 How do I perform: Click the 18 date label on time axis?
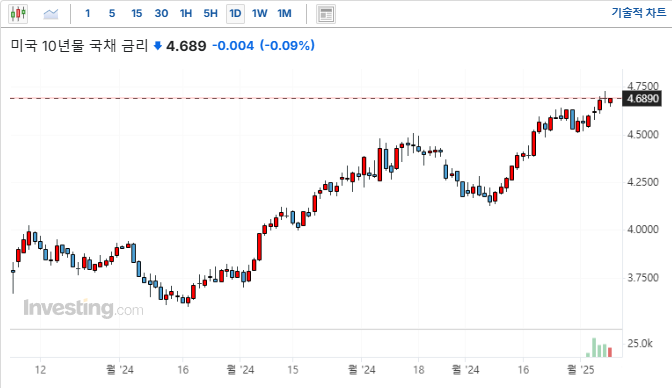pos(418,370)
